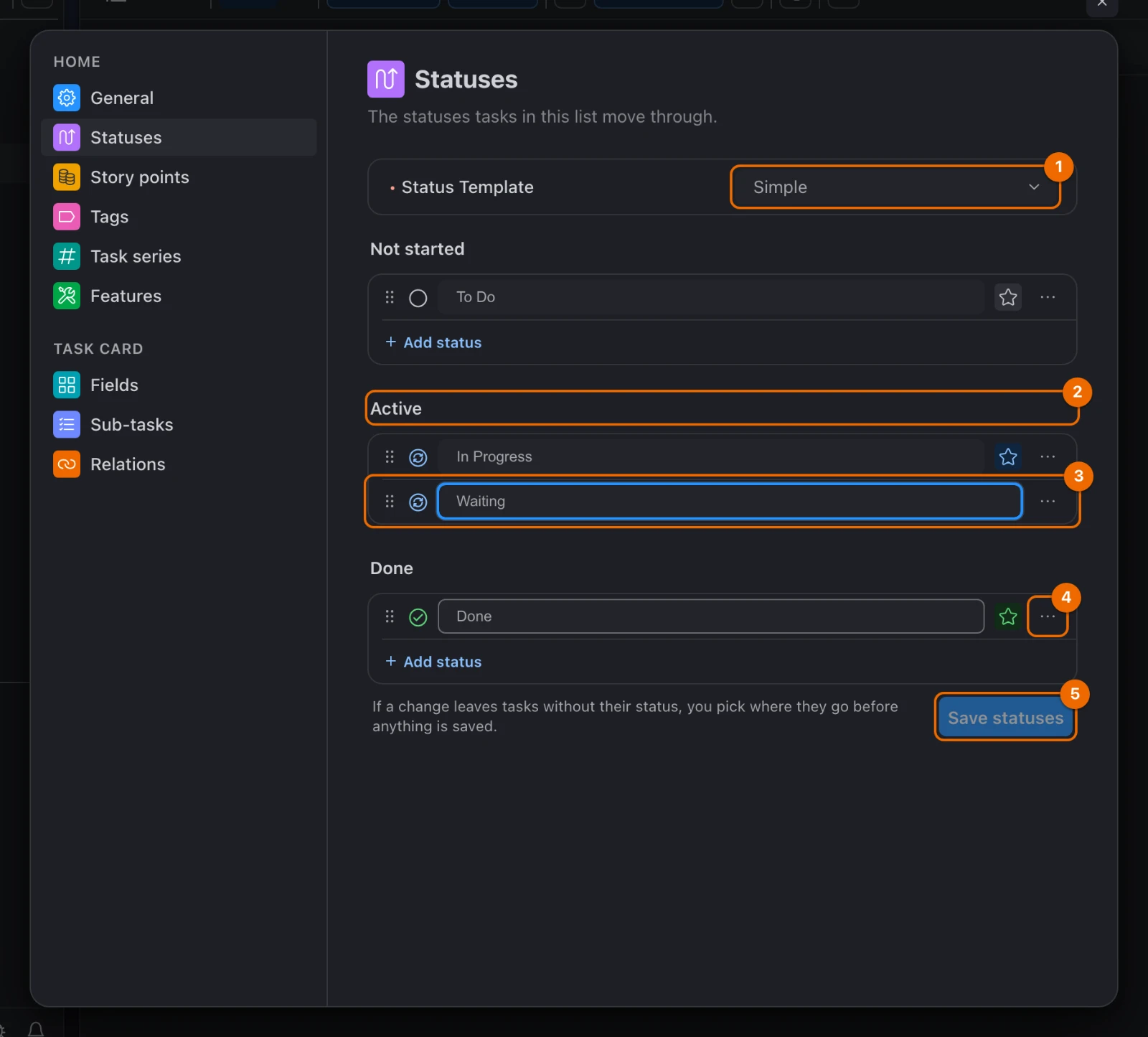Open the more options menu for Waiting
Image resolution: width=1148 pixels, height=1037 pixels.
pos(1048,501)
